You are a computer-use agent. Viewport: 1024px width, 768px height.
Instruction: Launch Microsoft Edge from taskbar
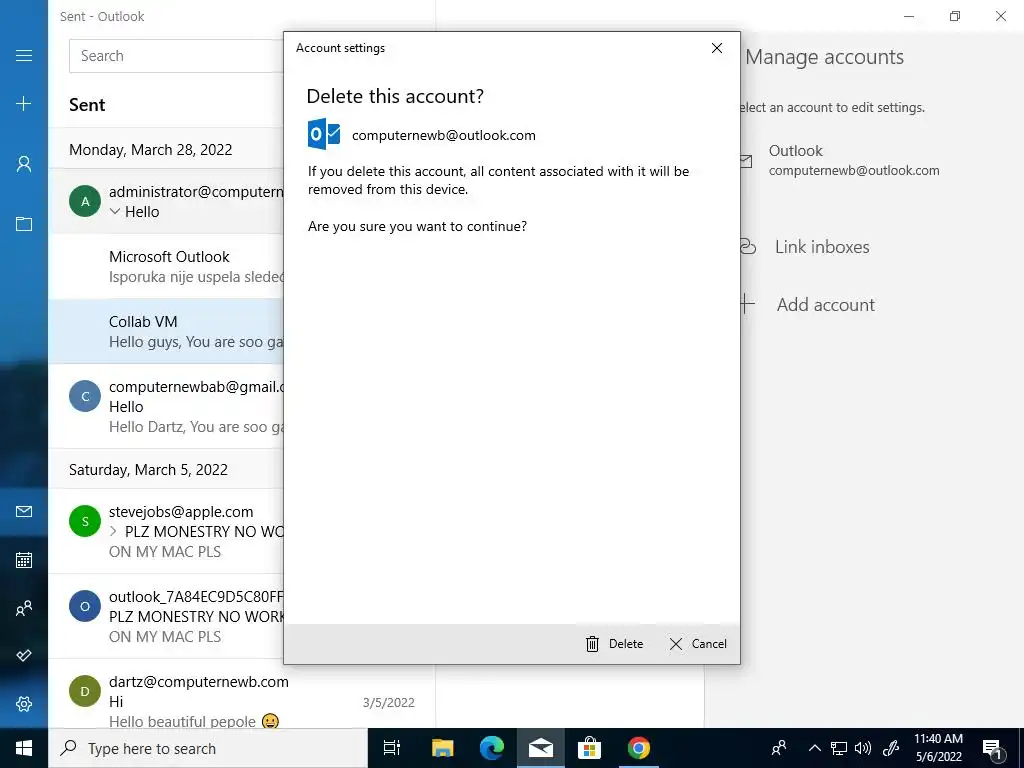492,748
